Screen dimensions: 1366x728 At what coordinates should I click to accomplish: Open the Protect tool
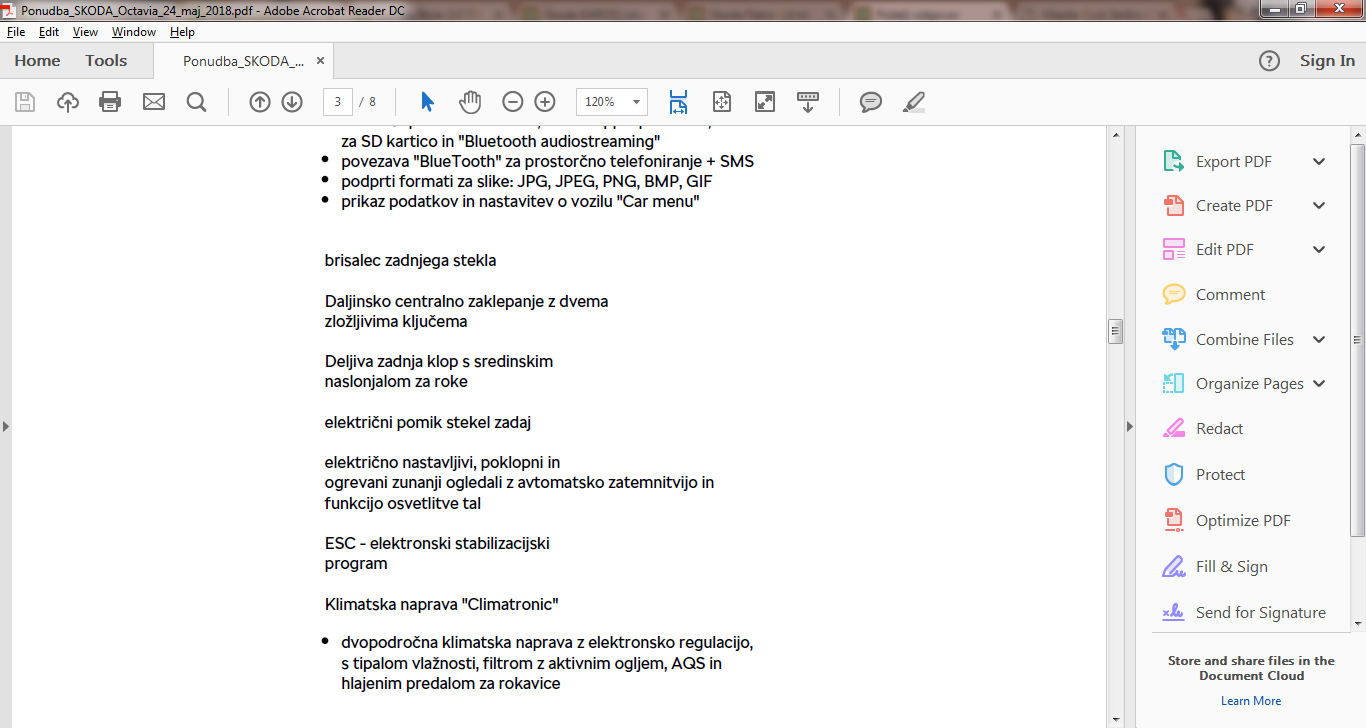(x=1220, y=475)
